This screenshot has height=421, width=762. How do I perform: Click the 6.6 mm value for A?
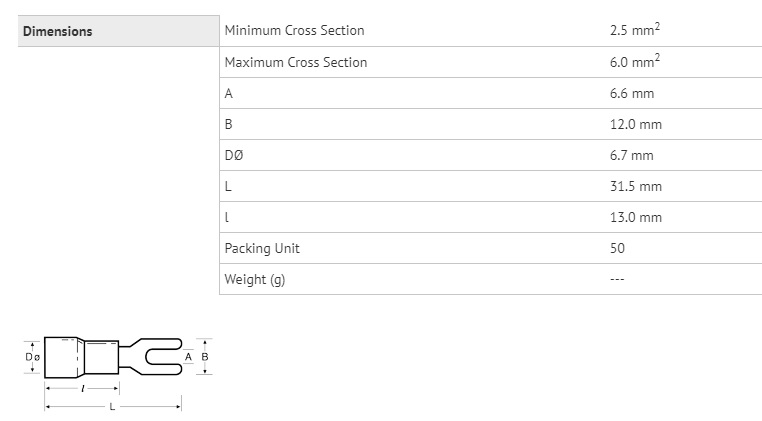pos(631,93)
